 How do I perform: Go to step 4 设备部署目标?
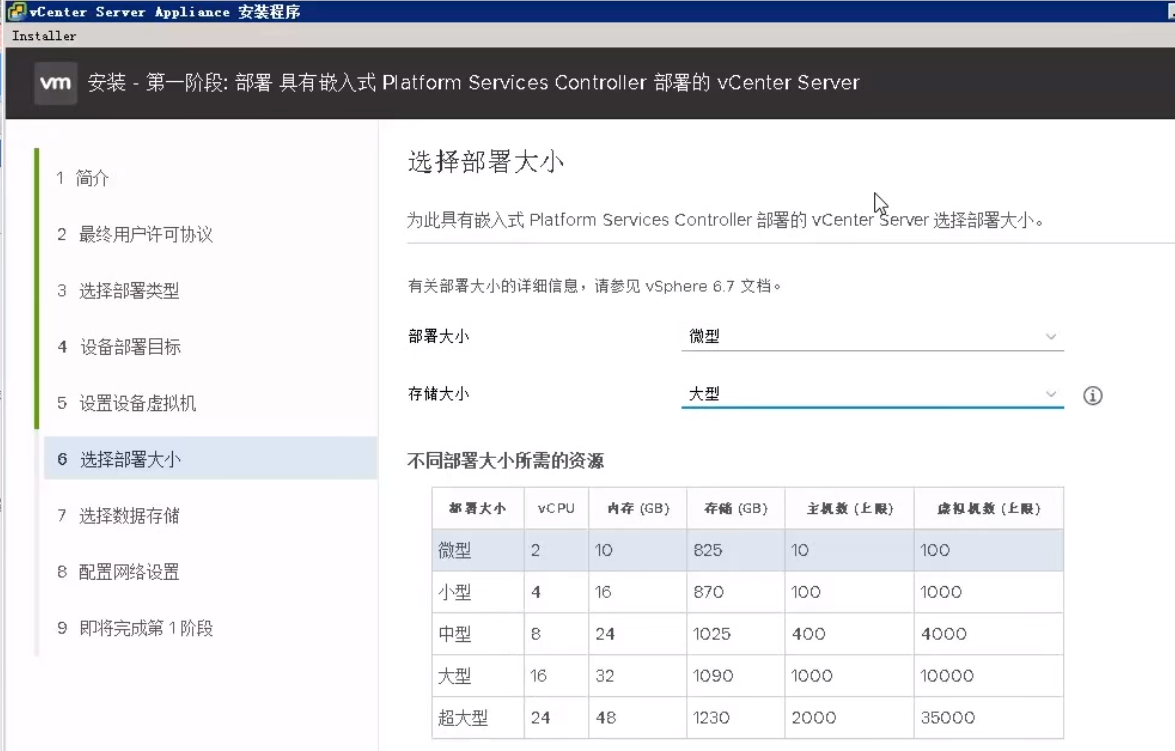click(x=119, y=347)
